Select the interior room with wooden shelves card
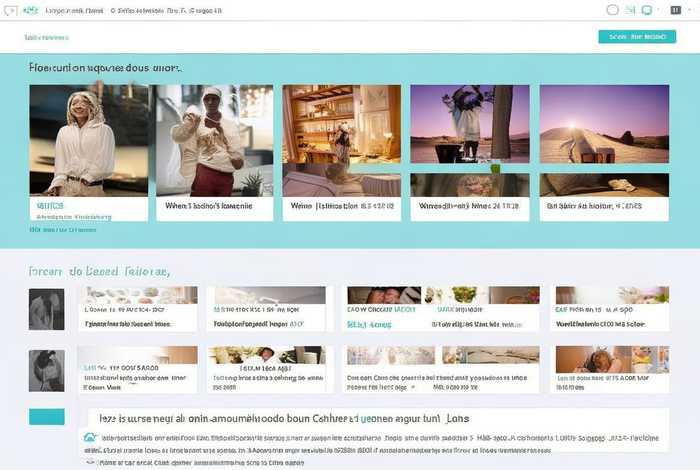Viewport: 700px width, 470px height. tap(342, 150)
